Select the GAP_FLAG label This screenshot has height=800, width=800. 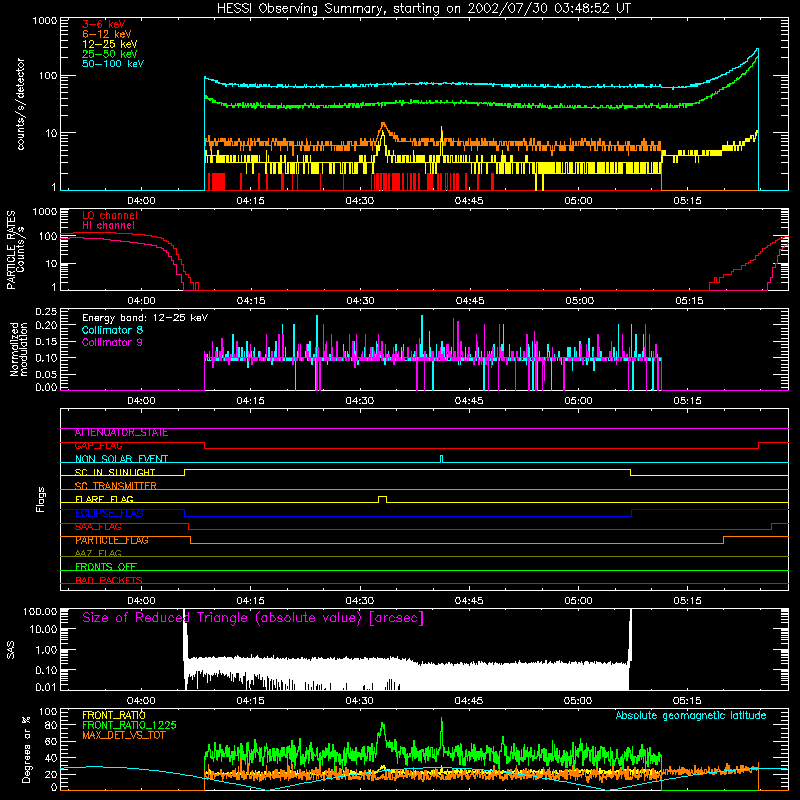[x=98, y=446]
